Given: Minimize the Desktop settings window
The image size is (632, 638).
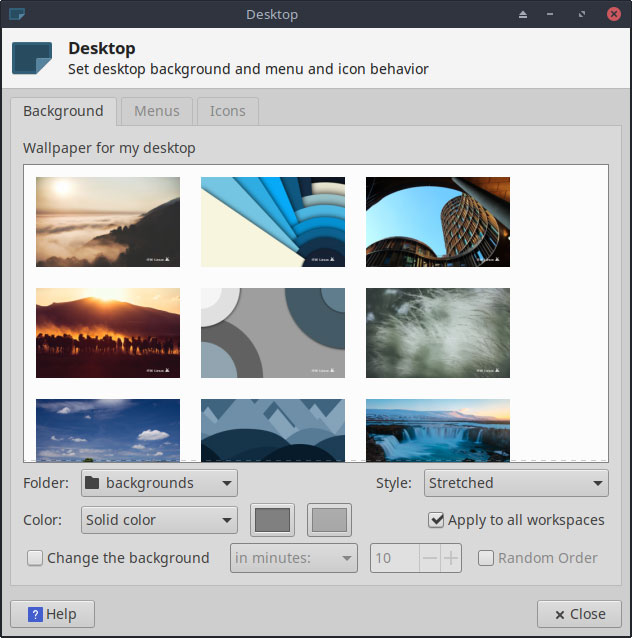Looking at the screenshot, I should point(550,15).
